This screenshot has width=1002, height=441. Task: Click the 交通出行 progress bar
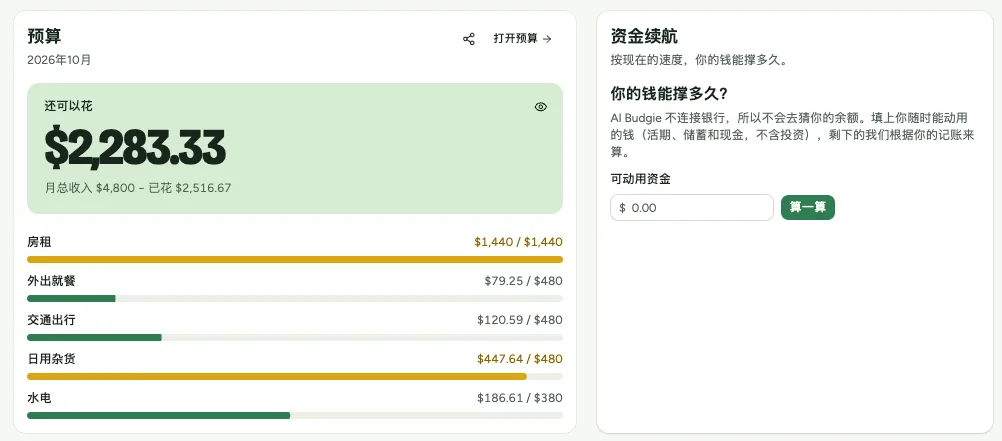[x=295, y=337]
